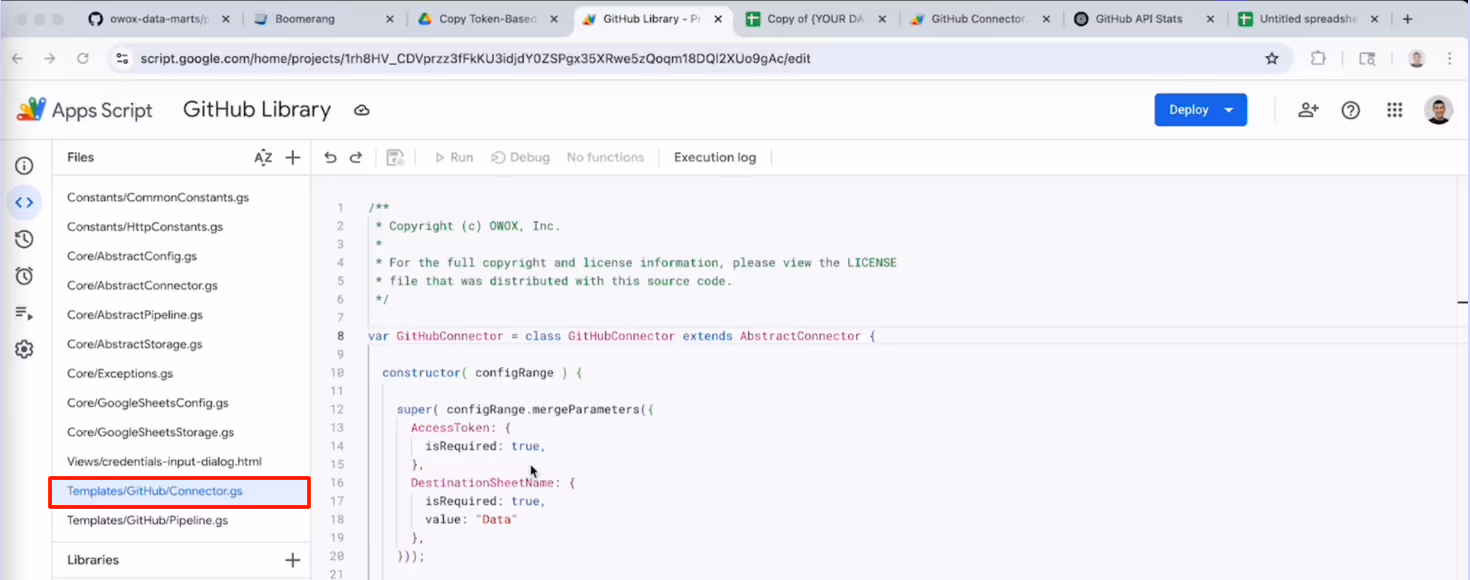Screen dimensions: 1470x580
Task: Click line number 13 in gutter
Action: tap(337, 428)
